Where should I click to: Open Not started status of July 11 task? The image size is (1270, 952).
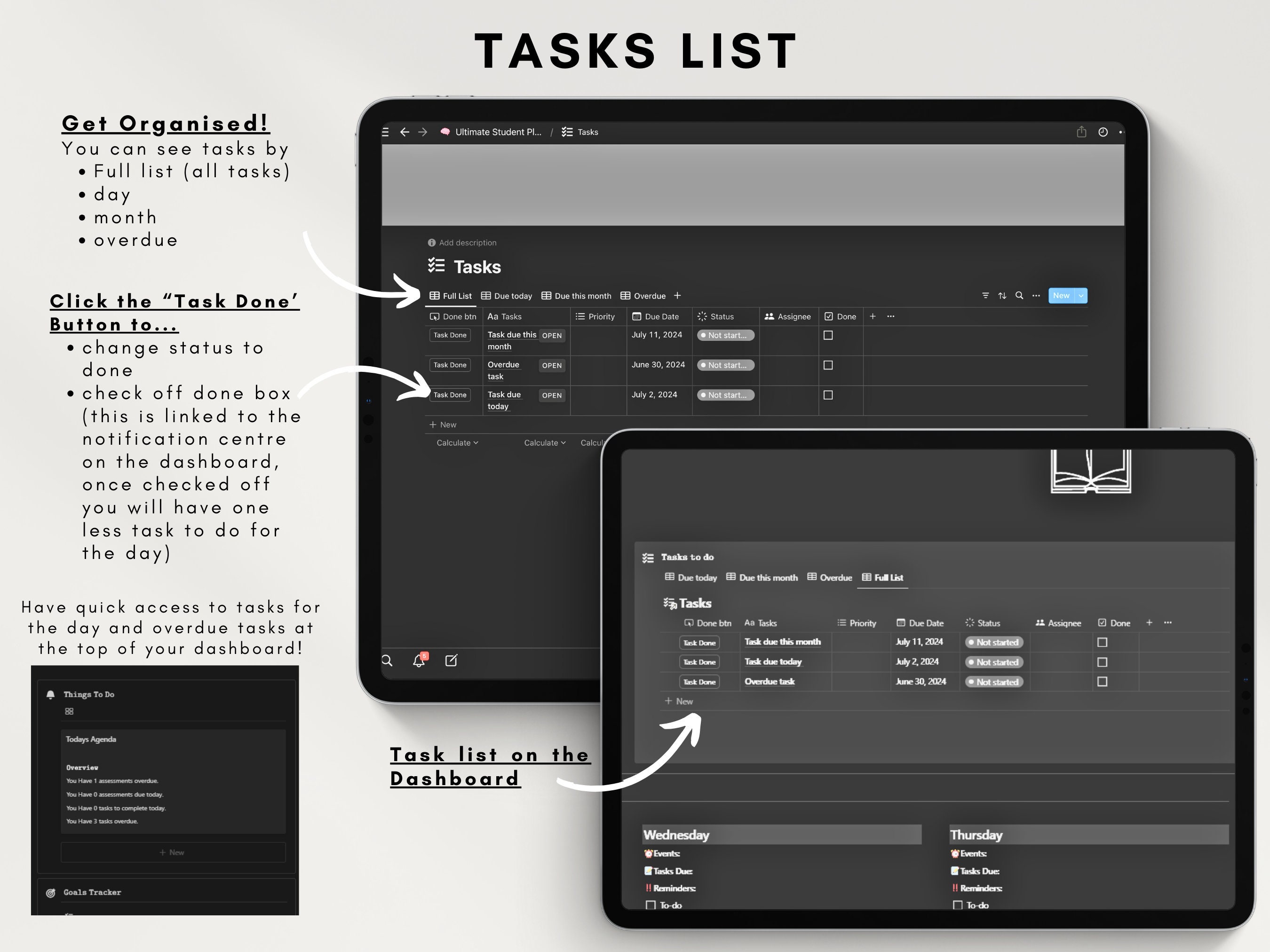726,335
